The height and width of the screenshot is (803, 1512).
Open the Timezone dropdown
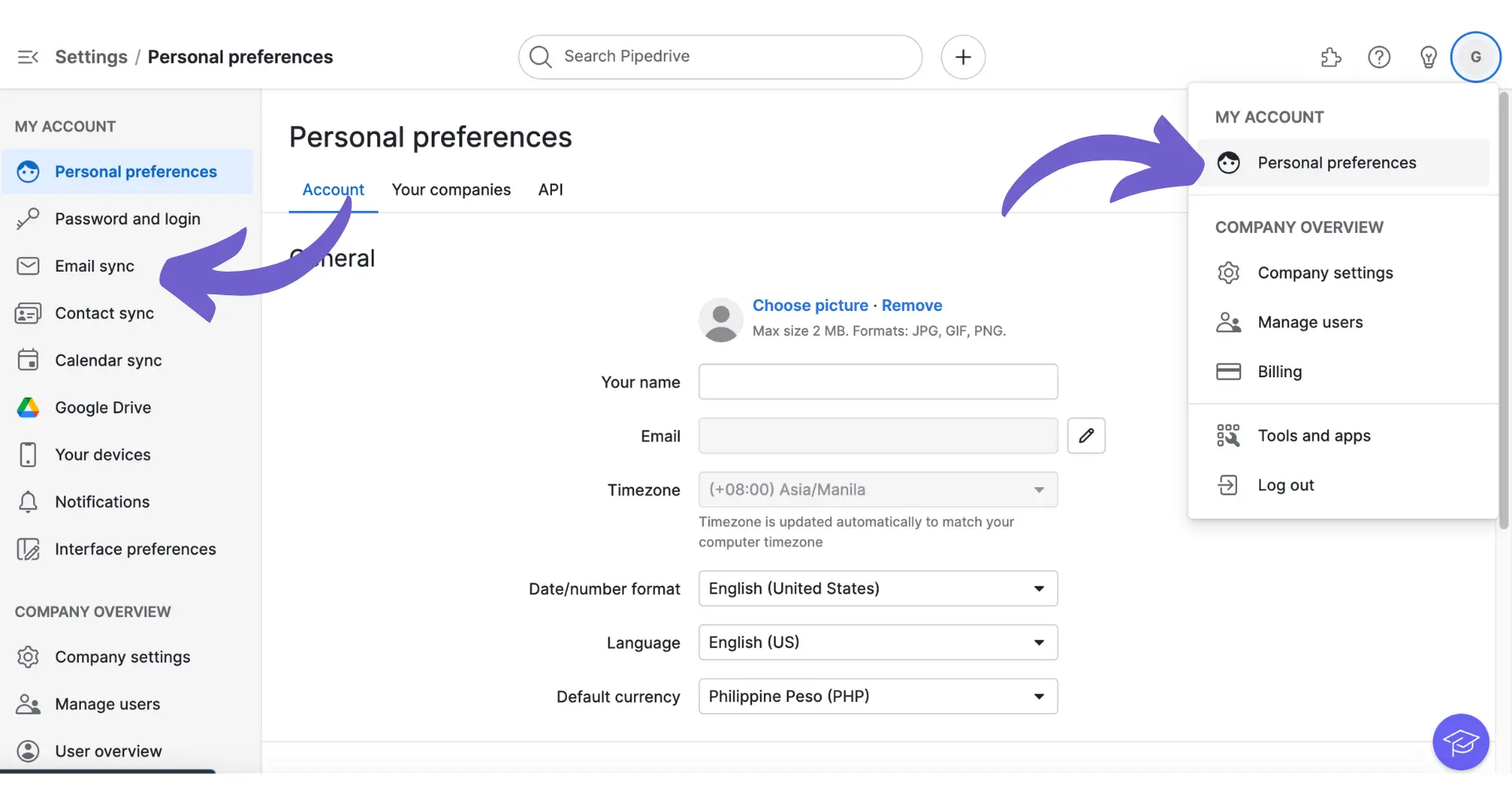coord(878,490)
